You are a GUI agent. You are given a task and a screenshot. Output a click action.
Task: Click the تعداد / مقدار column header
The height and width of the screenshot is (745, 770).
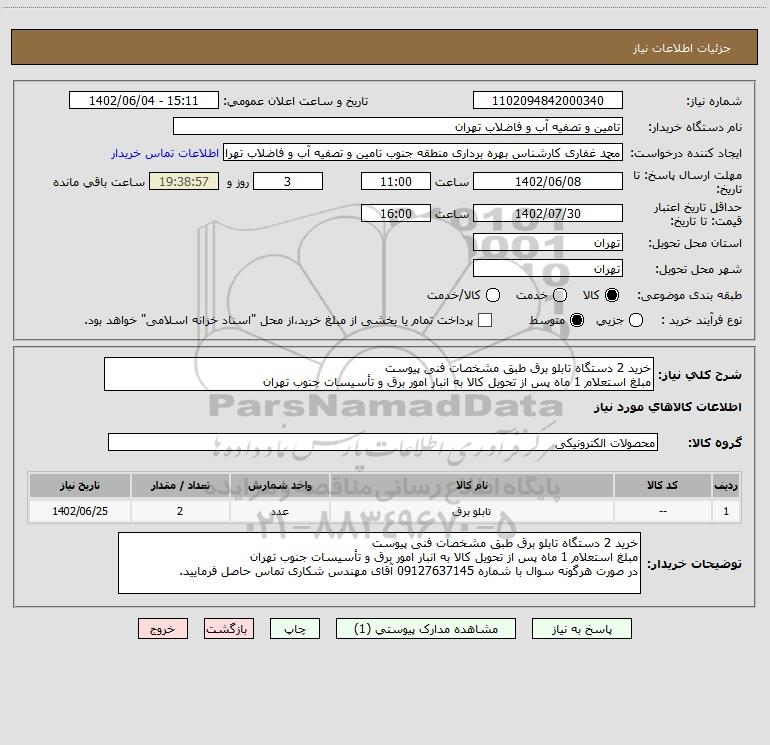pyautogui.click(x=180, y=485)
